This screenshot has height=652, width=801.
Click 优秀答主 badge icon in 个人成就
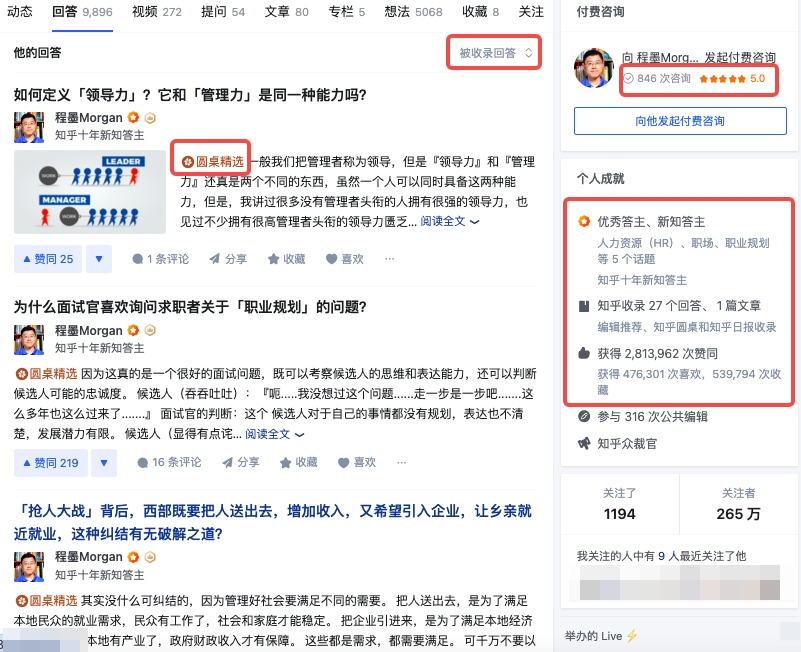584,221
